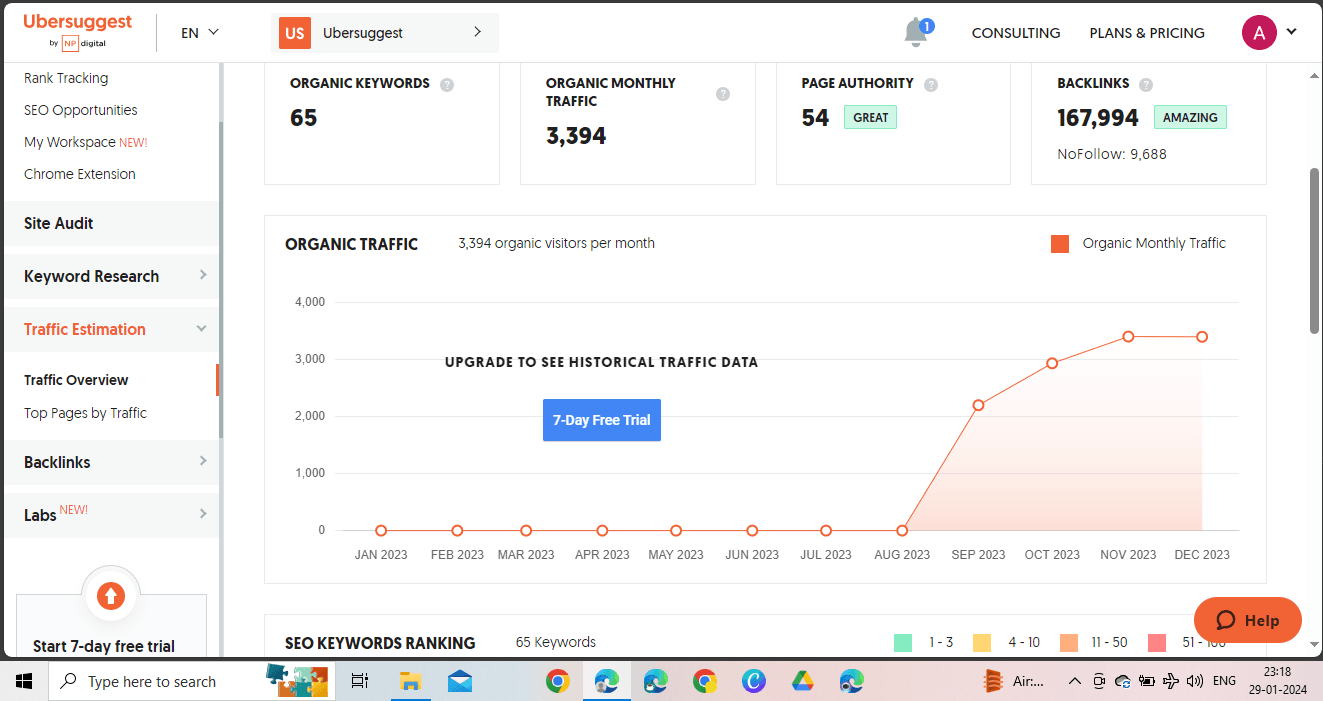Click 167,994 backlinks value
The width and height of the screenshot is (1323, 701).
[1098, 118]
